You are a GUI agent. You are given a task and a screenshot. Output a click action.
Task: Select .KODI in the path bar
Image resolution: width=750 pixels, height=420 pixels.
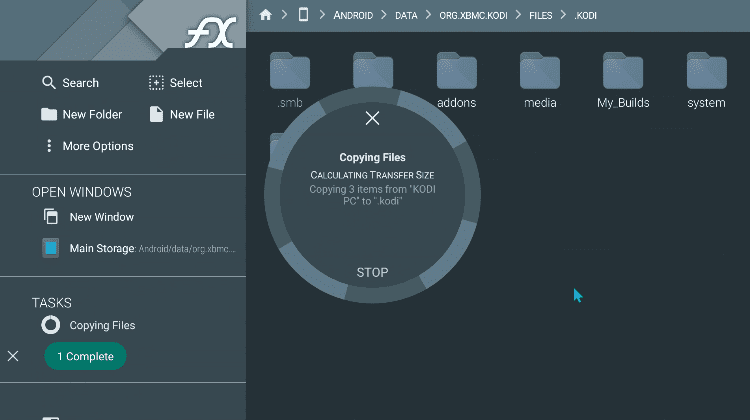pyautogui.click(x=585, y=15)
